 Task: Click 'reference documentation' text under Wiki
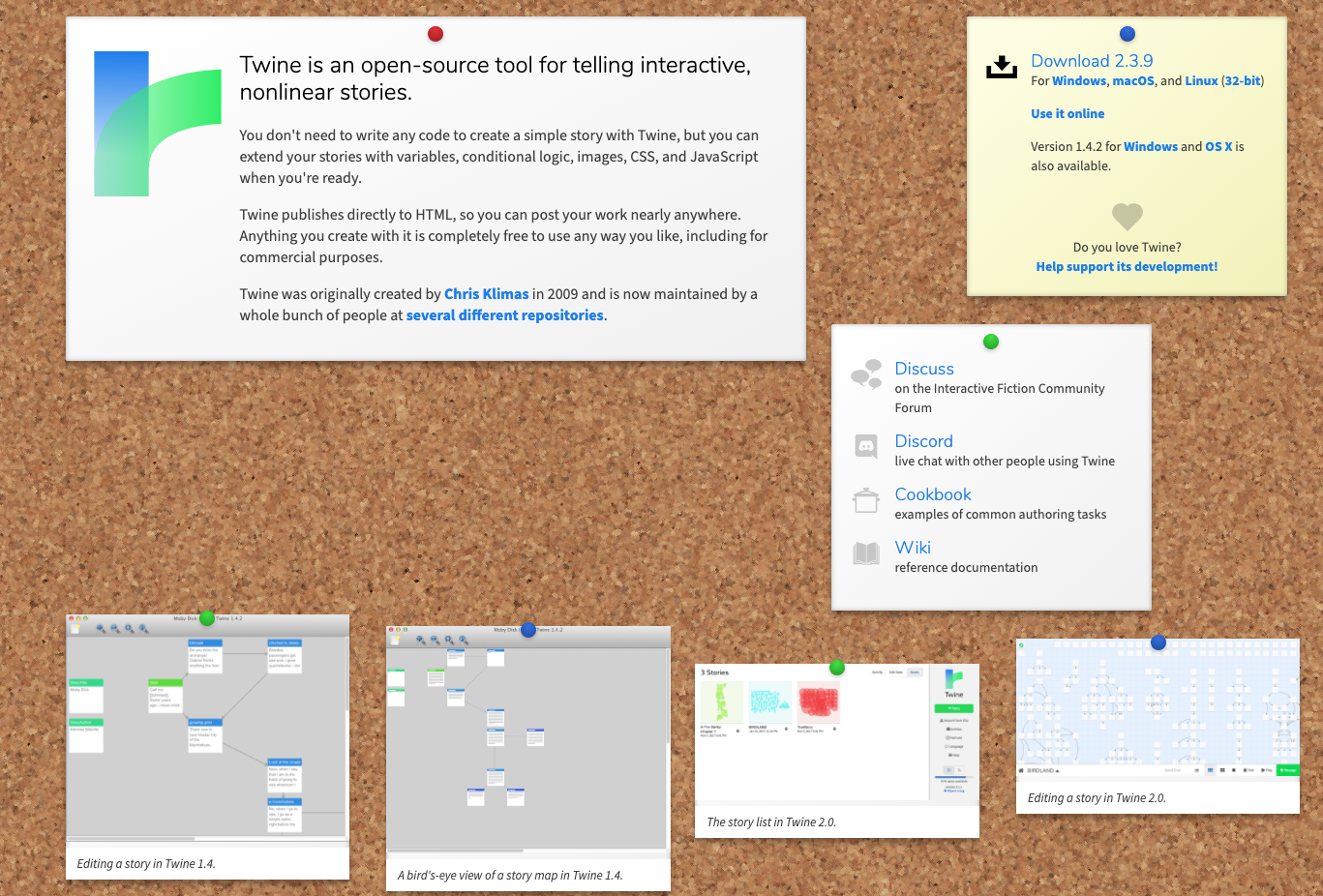point(966,568)
